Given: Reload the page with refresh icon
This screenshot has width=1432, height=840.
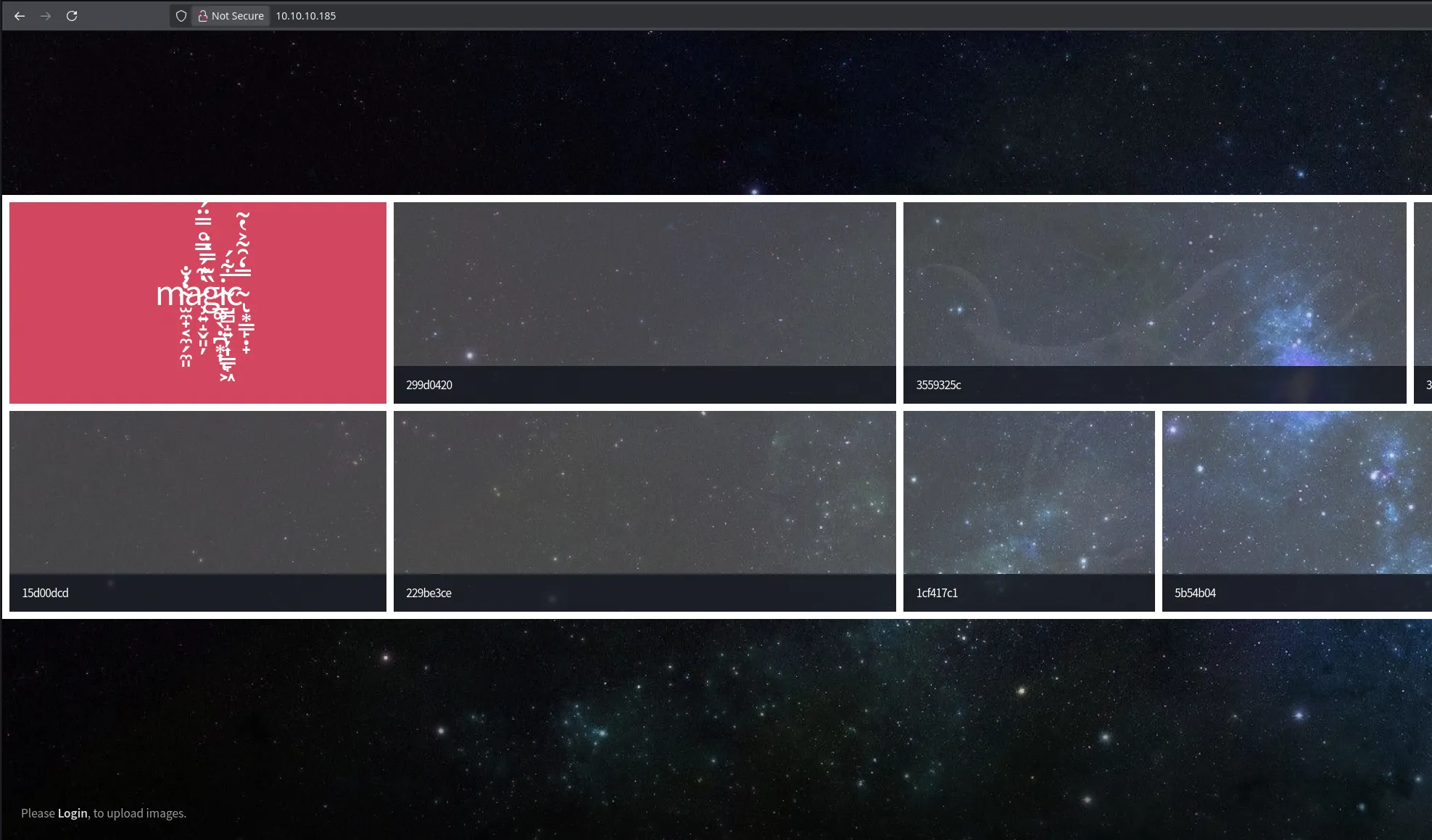Looking at the screenshot, I should pyautogui.click(x=72, y=16).
